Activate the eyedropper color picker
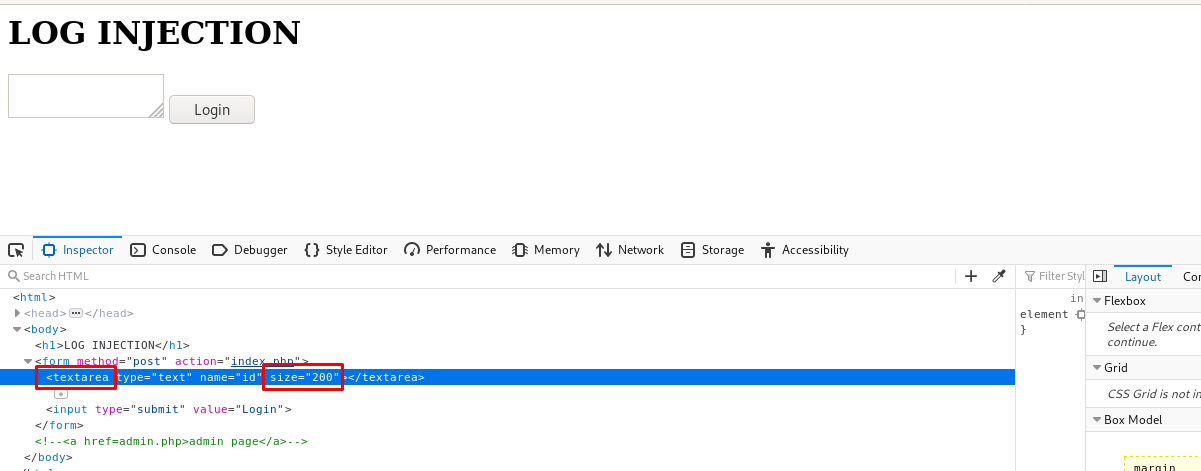The height and width of the screenshot is (471, 1201). [x=998, y=276]
